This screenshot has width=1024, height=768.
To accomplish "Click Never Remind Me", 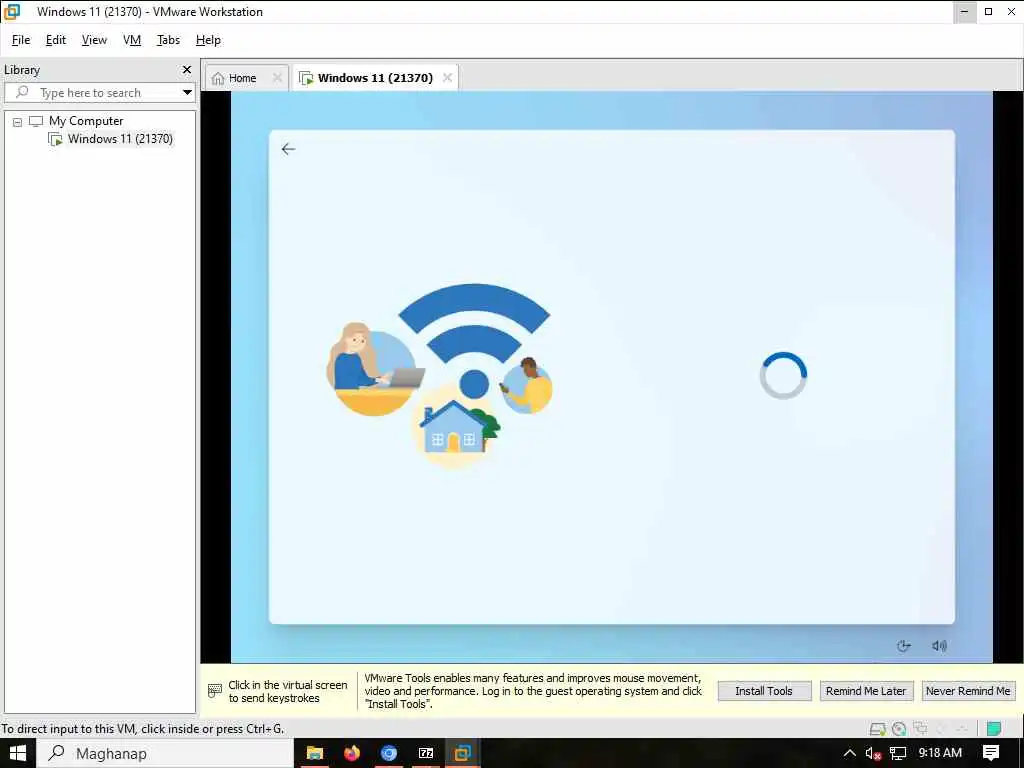I will pos(968,691).
